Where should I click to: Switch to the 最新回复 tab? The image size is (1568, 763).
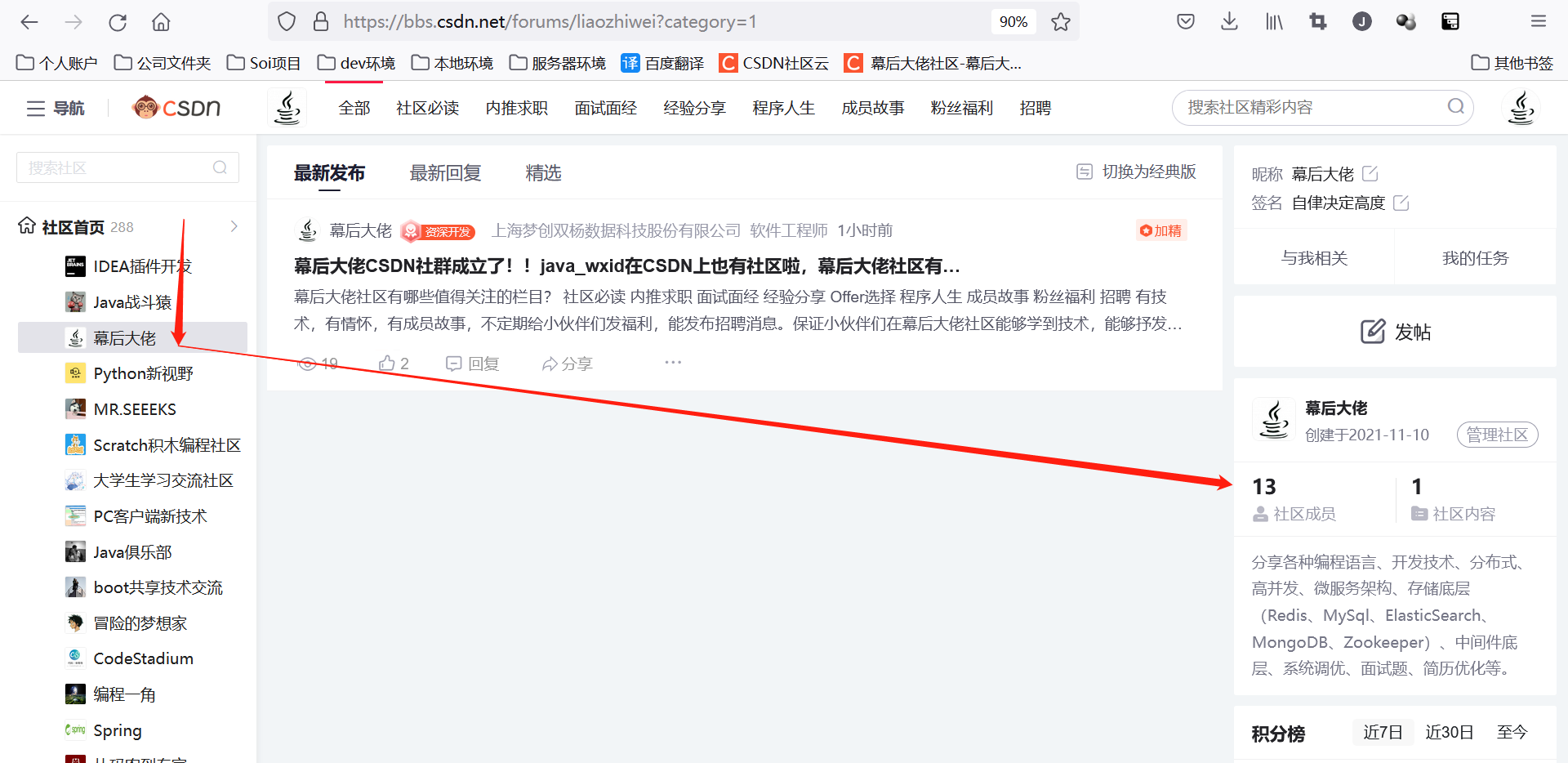(445, 172)
